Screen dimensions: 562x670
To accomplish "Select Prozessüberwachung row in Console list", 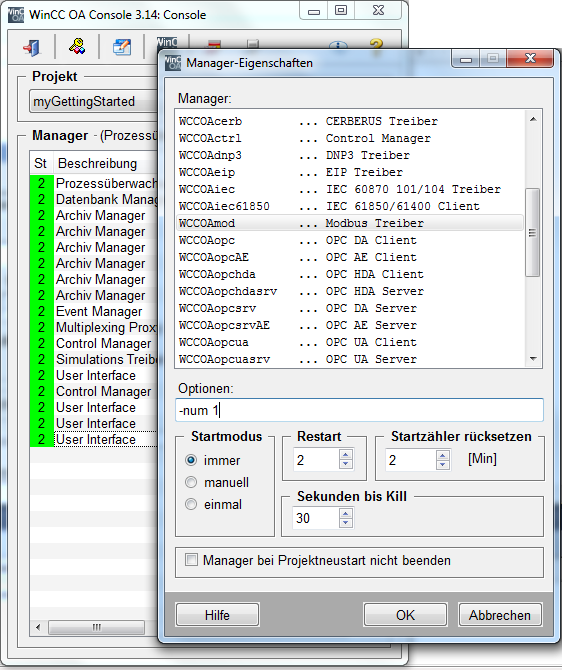I will (94, 183).
